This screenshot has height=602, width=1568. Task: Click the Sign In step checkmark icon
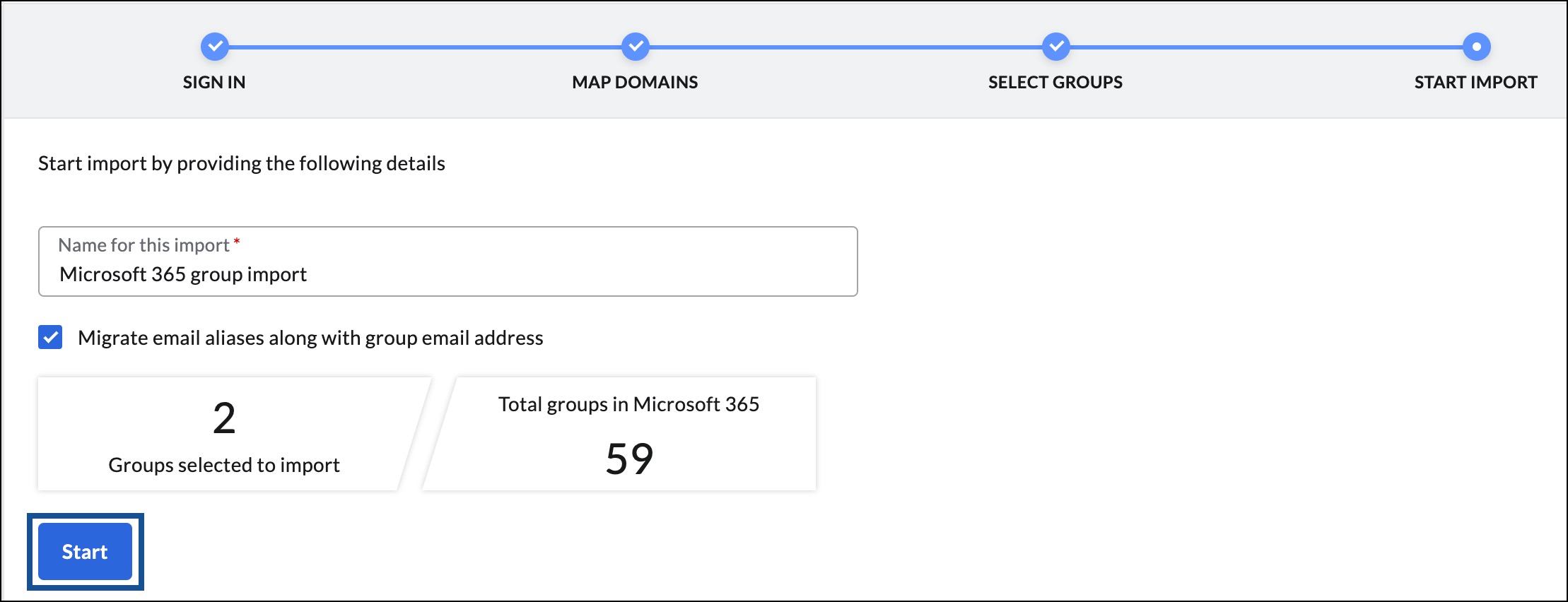[214, 47]
